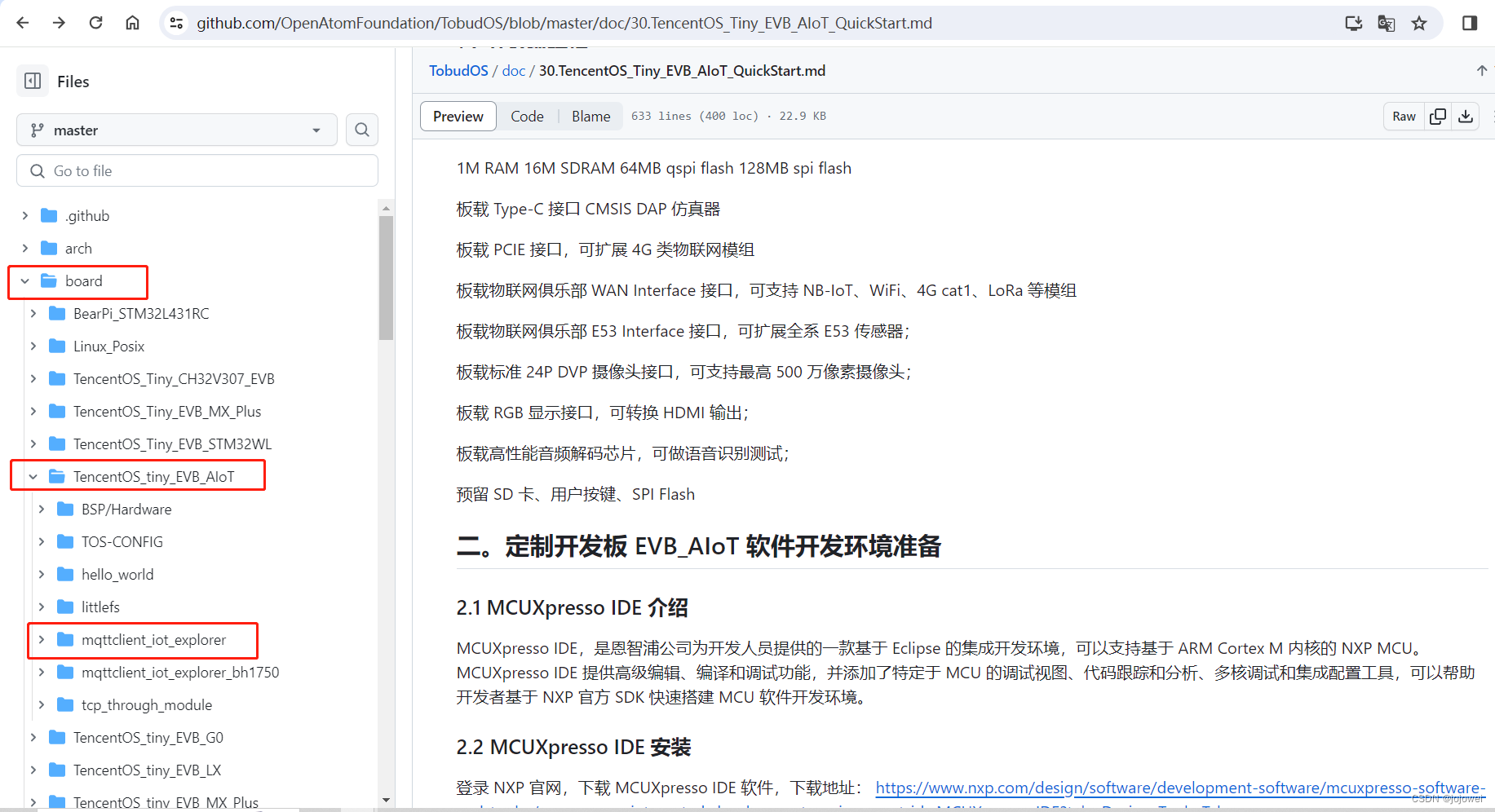Expand mqttclient_iot_explorer folder chevron
Viewport: 1495px width, 812px height.
click(x=41, y=639)
